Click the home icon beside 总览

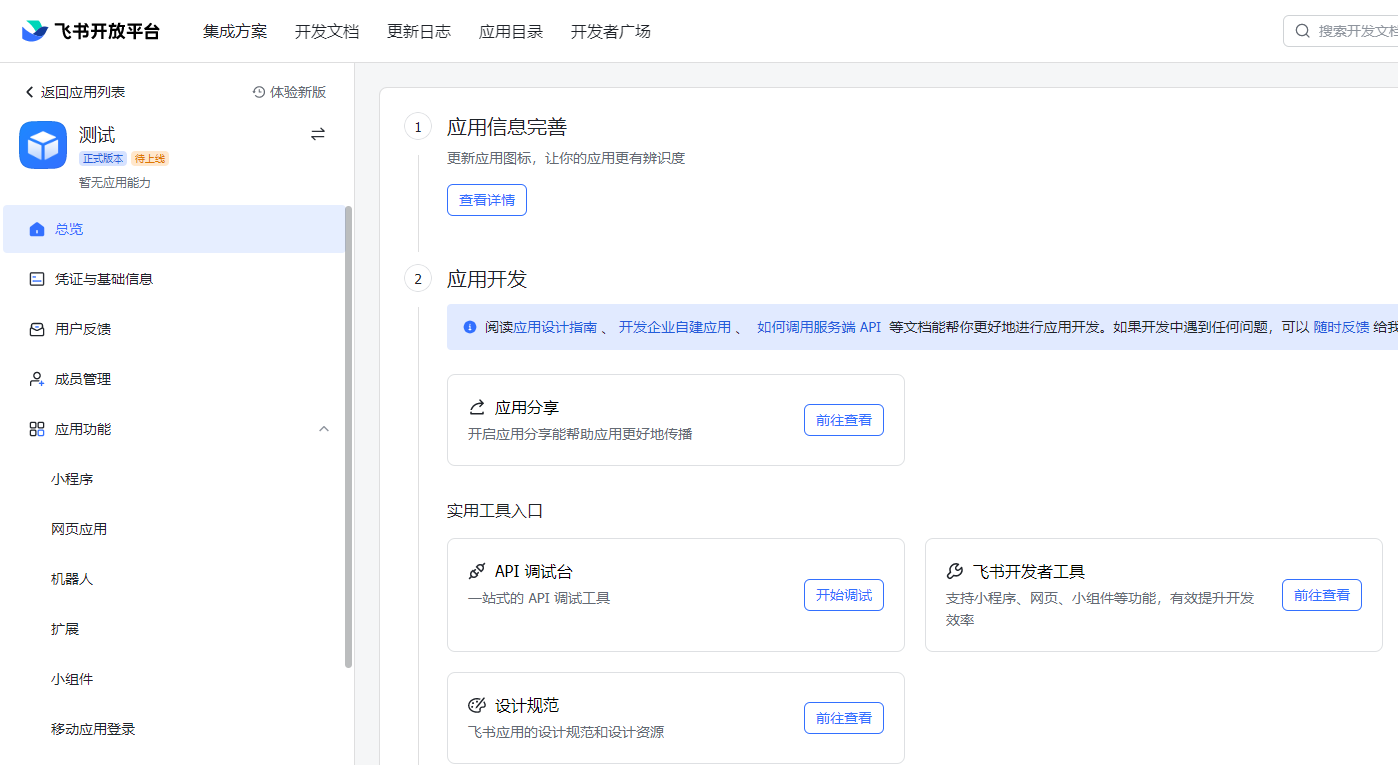coord(37,229)
